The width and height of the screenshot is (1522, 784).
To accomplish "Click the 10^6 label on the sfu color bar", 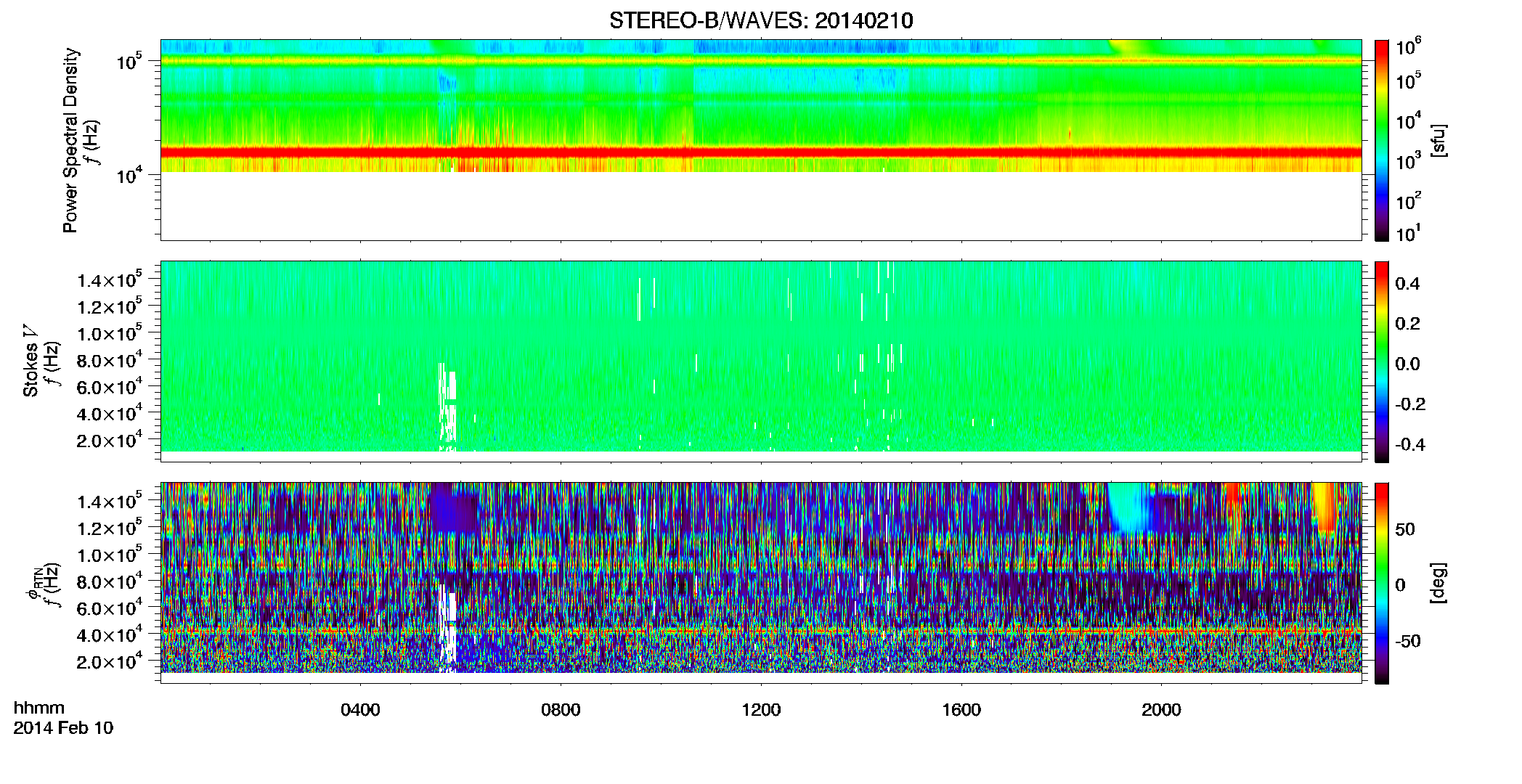I will tap(1409, 46).
